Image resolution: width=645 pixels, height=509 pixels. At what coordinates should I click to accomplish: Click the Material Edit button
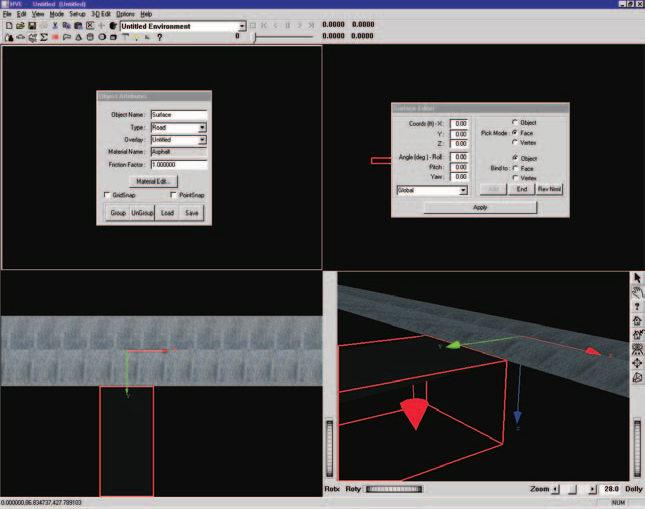click(x=153, y=181)
